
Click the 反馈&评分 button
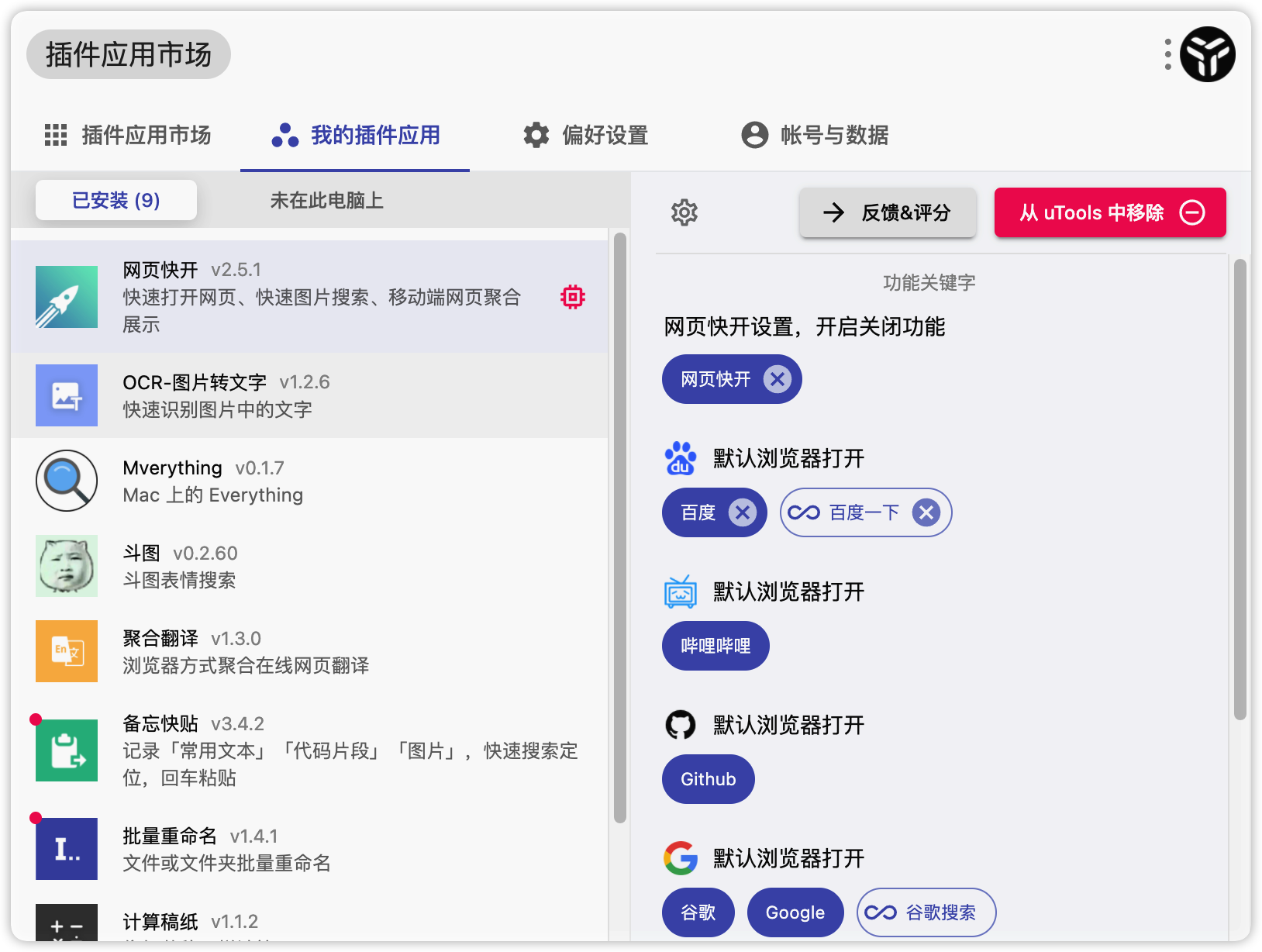point(888,212)
